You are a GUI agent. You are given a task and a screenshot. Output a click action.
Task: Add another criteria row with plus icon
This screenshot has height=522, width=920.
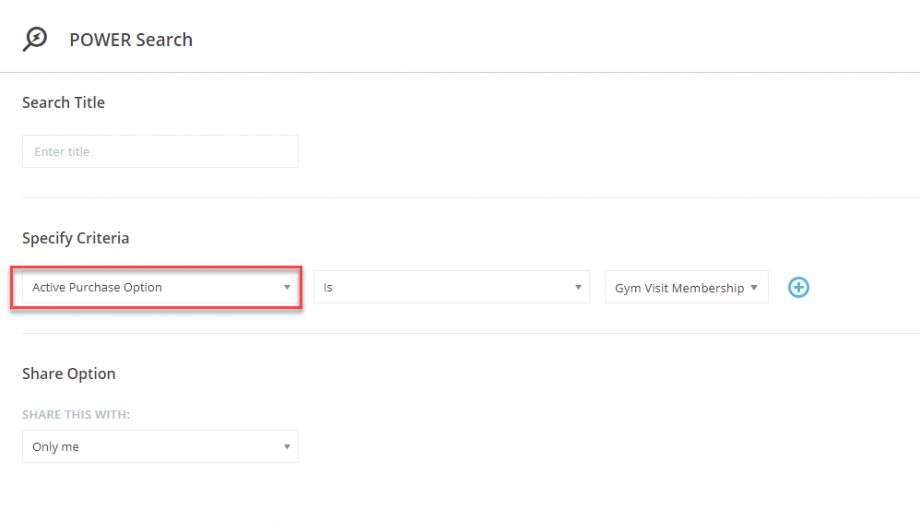(x=798, y=287)
